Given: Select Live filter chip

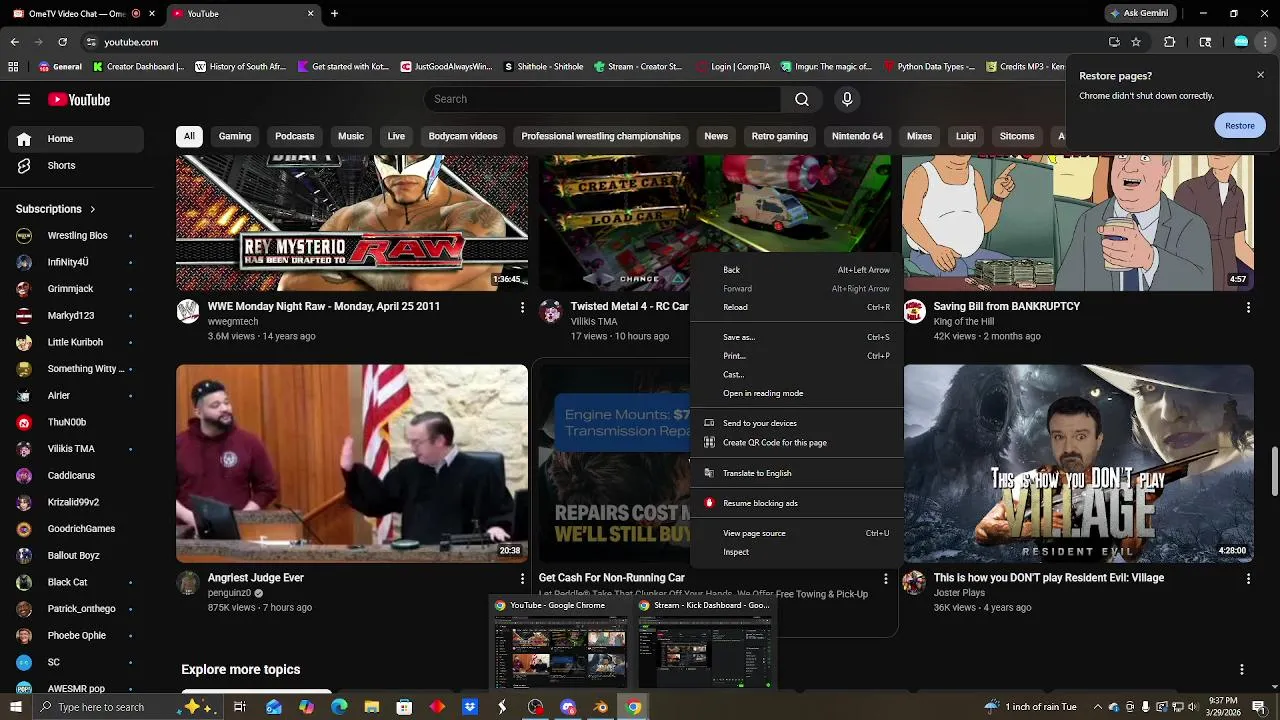Looking at the screenshot, I should [x=396, y=137].
